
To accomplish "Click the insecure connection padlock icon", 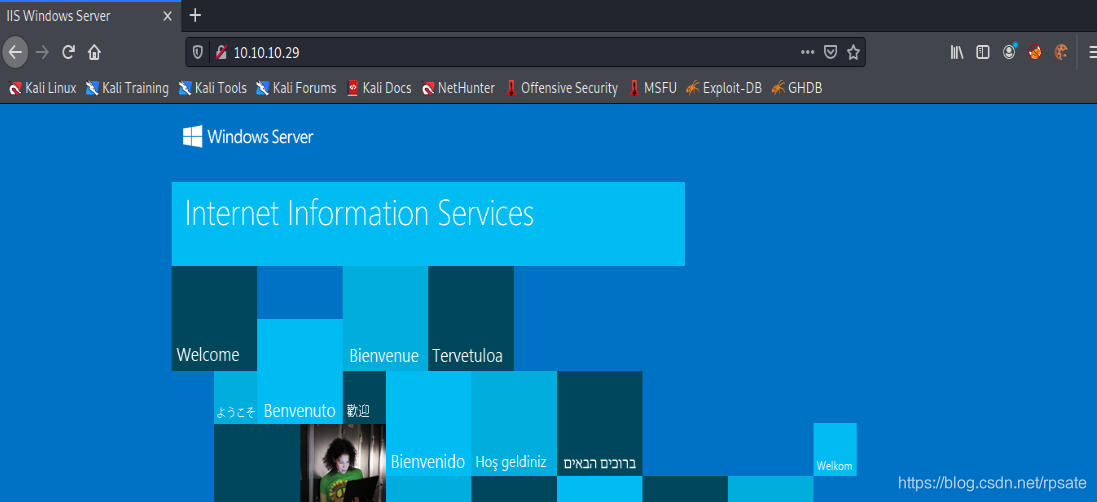I will click(x=221, y=52).
